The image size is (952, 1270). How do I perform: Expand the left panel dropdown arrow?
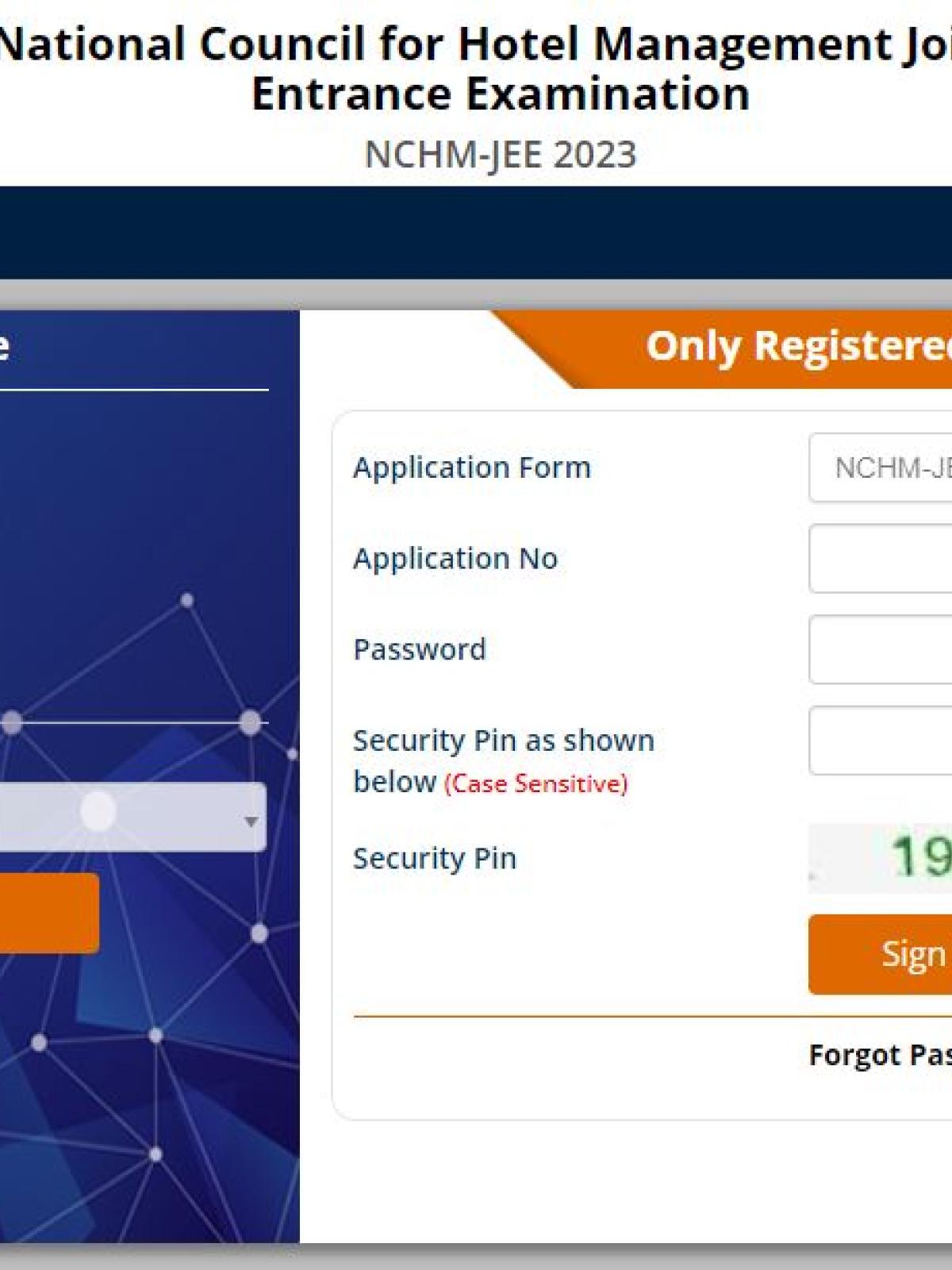coord(251,821)
